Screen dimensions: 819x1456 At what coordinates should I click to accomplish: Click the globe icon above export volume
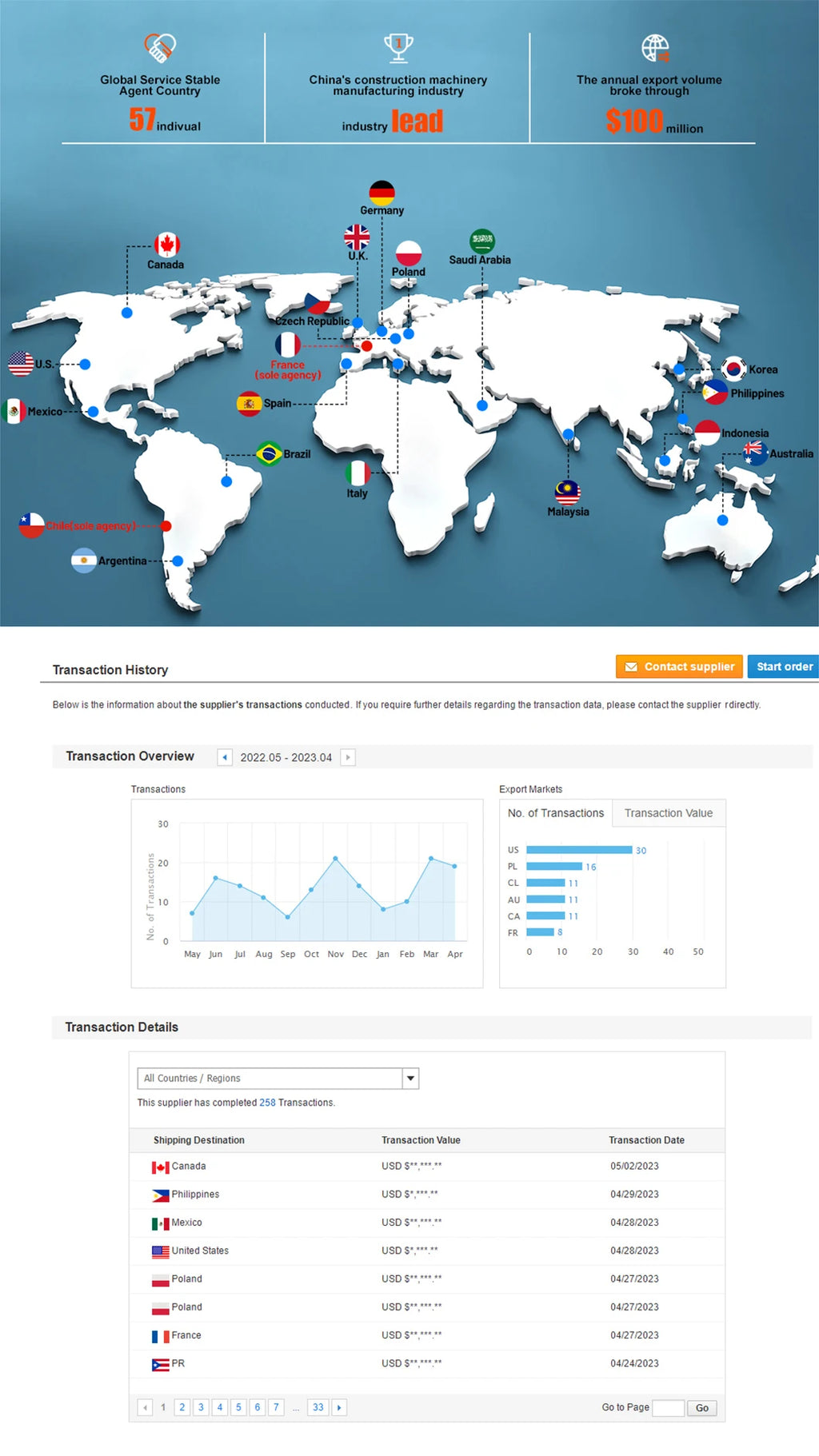click(x=655, y=48)
